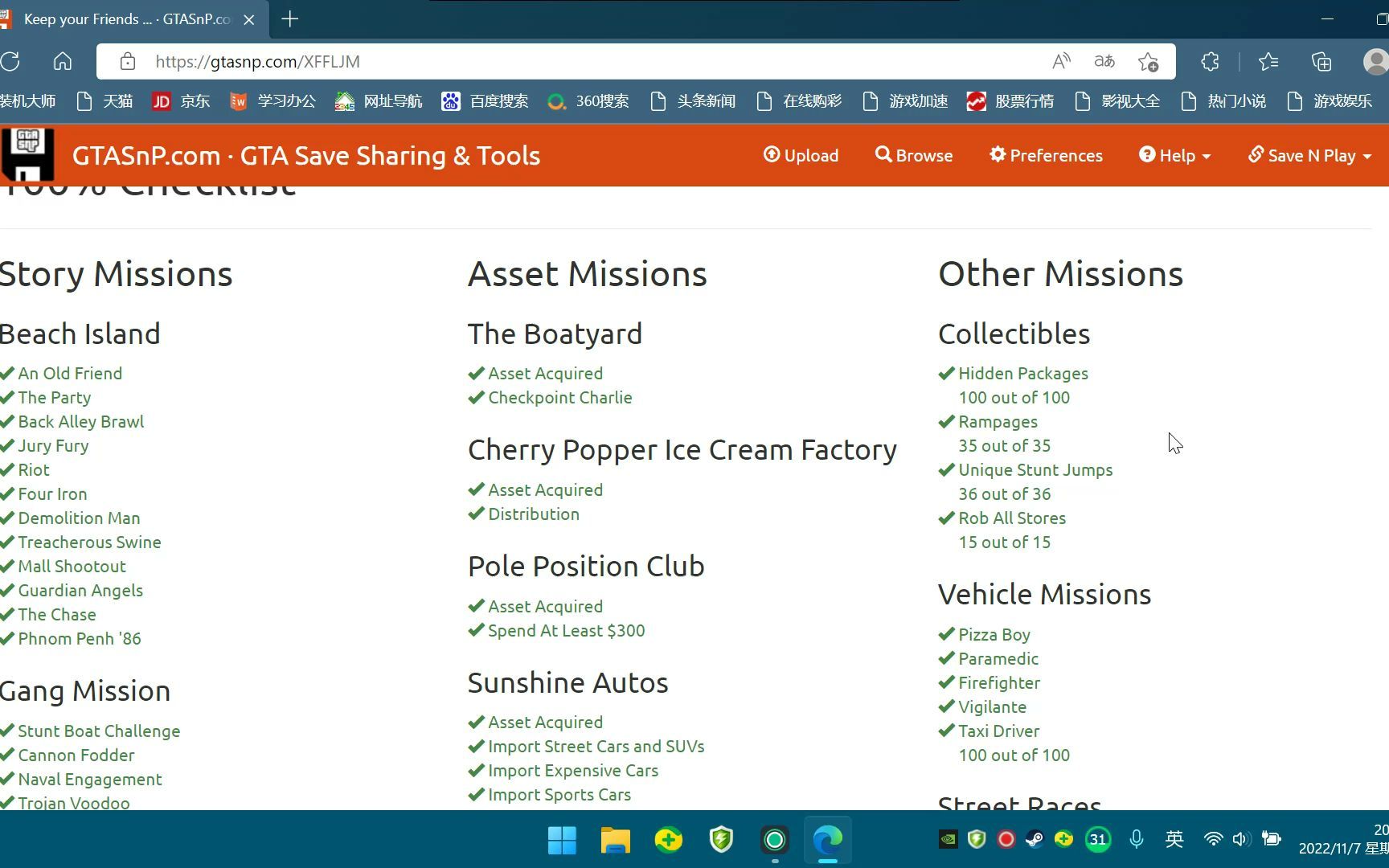Close the GTASnP.com tab
1389x868 pixels.
[x=249, y=19]
